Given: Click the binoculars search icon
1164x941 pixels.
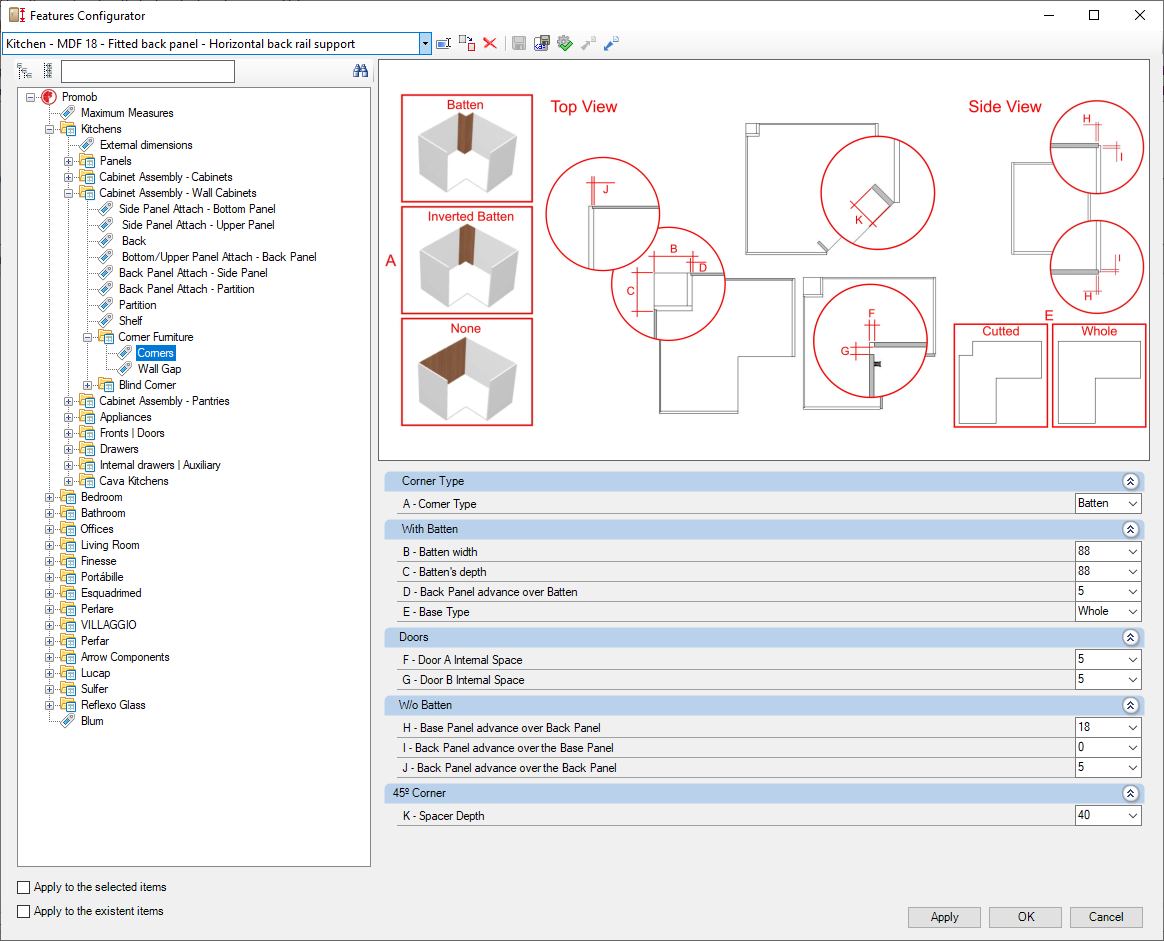Looking at the screenshot, I should [361, 71].
